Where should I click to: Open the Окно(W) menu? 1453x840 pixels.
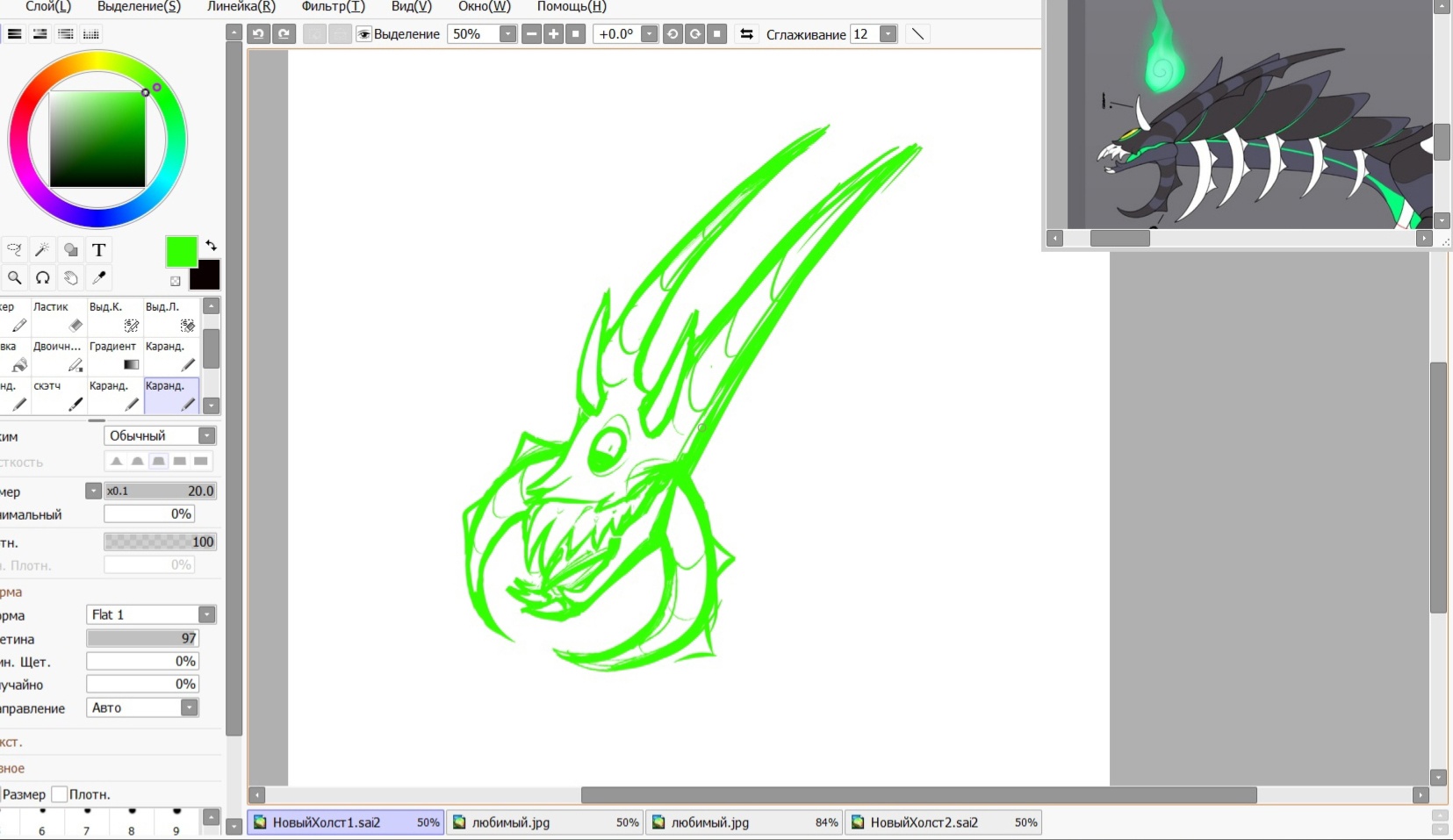484,7
